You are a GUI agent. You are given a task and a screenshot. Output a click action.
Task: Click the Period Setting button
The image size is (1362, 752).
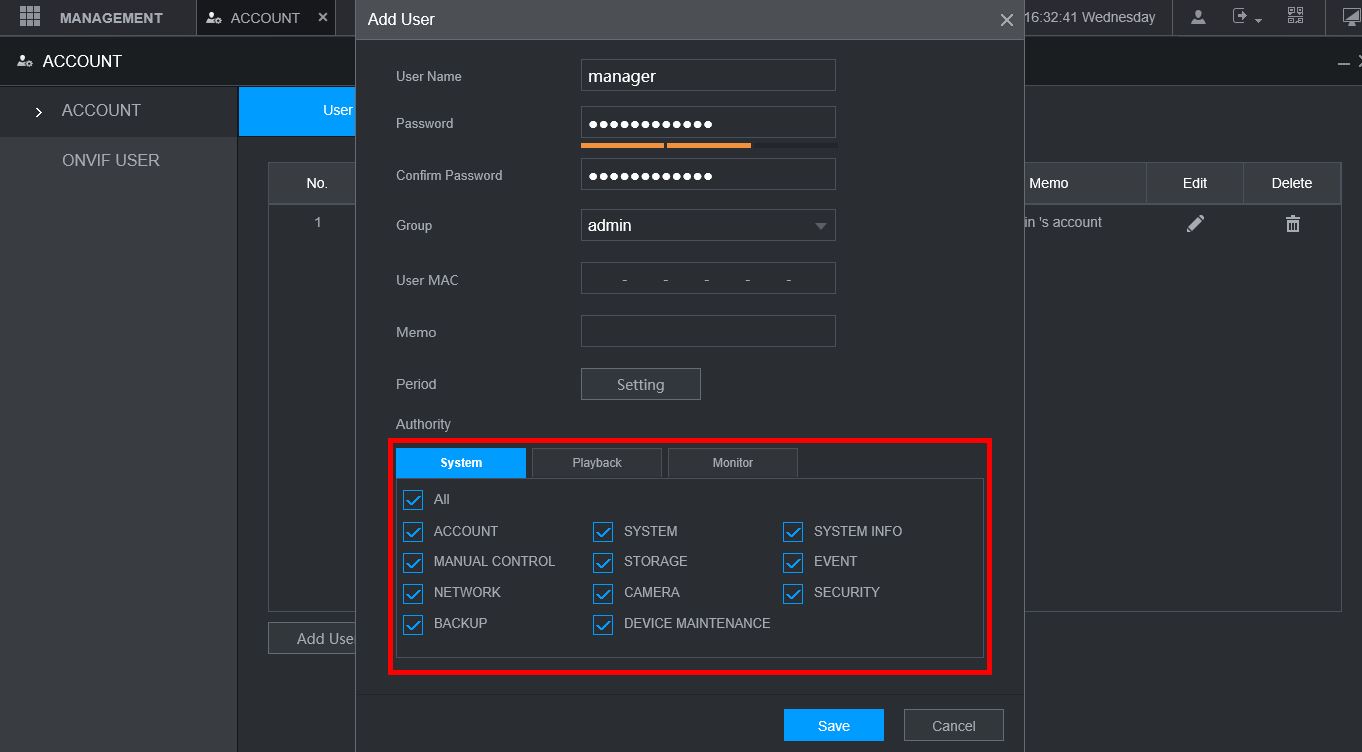click(640, 385)
